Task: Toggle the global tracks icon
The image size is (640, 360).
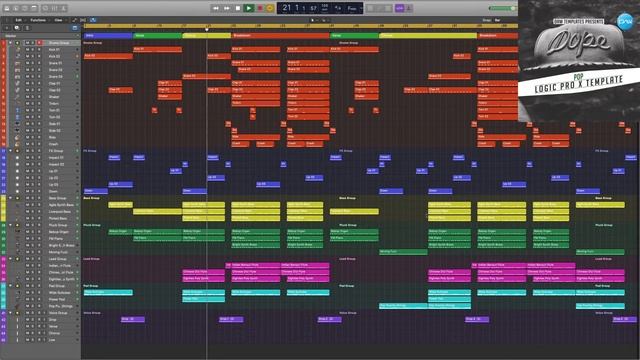Action: tap(75, 28)
